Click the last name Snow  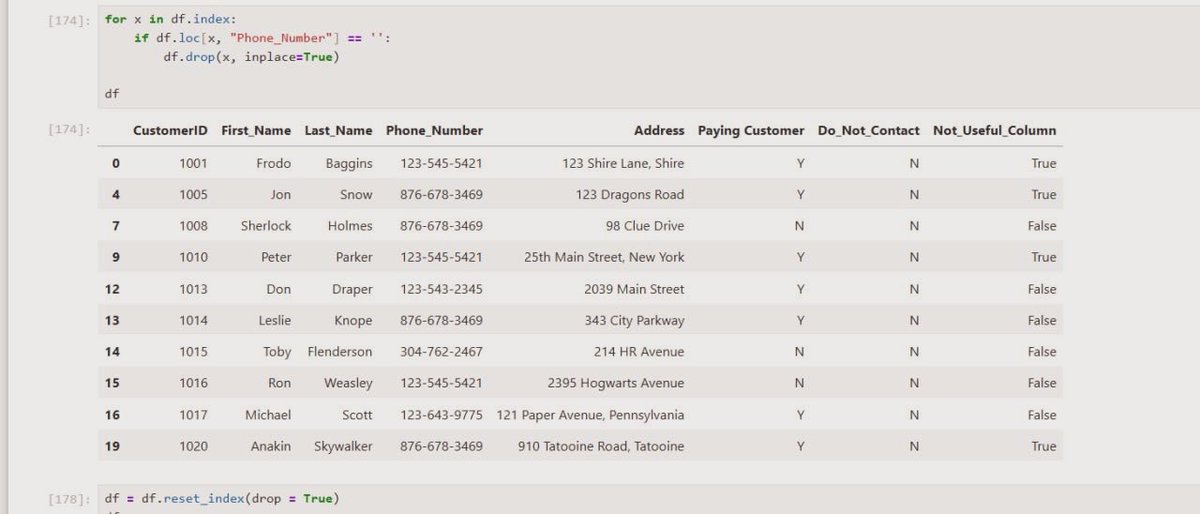point(356,195)
